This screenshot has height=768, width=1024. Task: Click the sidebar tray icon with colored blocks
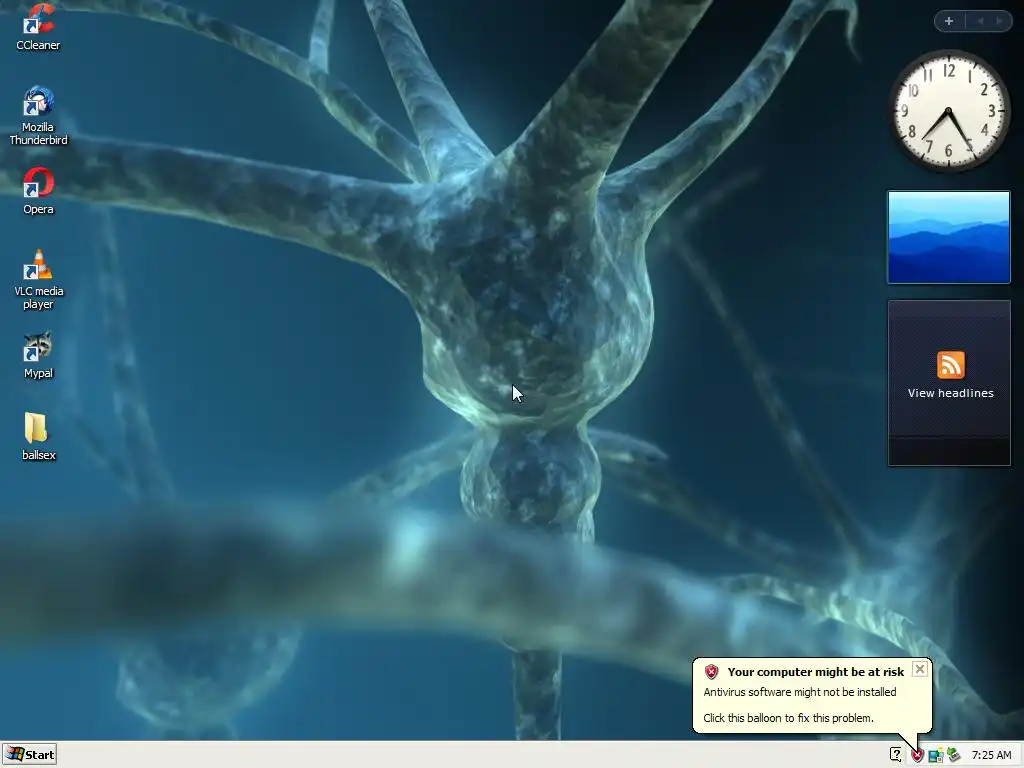[x=935, y=756]
